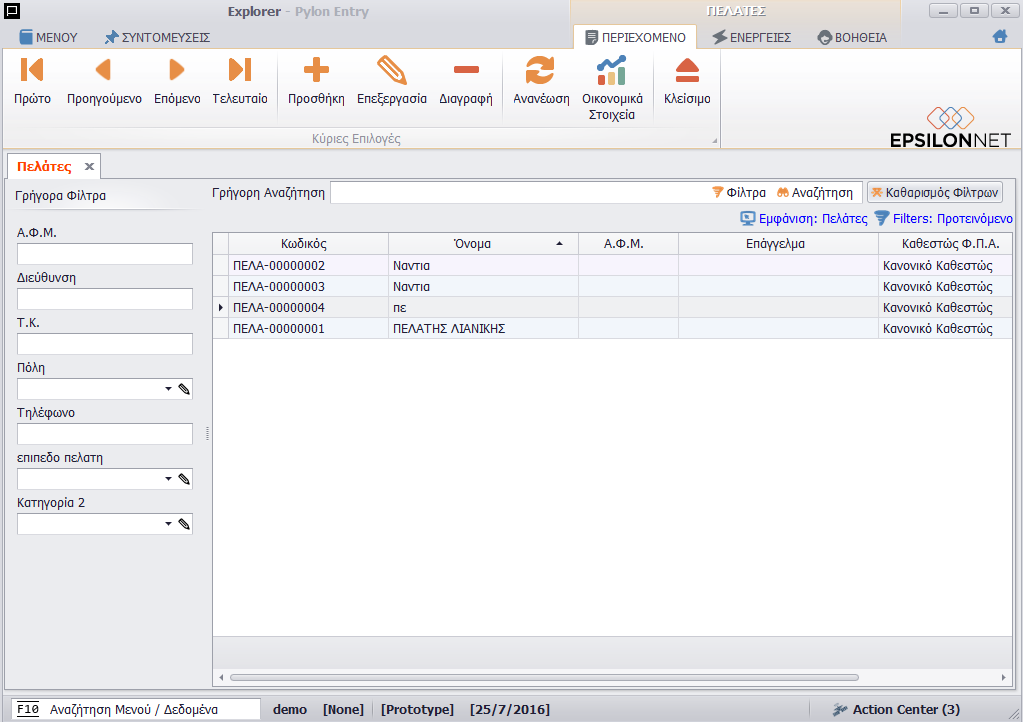Switch to ΠΕΡΙΕΧΟΜΕΝΟ ribbon tab
The width and height of the screenshot is (1023, 722).
point(635,37)
